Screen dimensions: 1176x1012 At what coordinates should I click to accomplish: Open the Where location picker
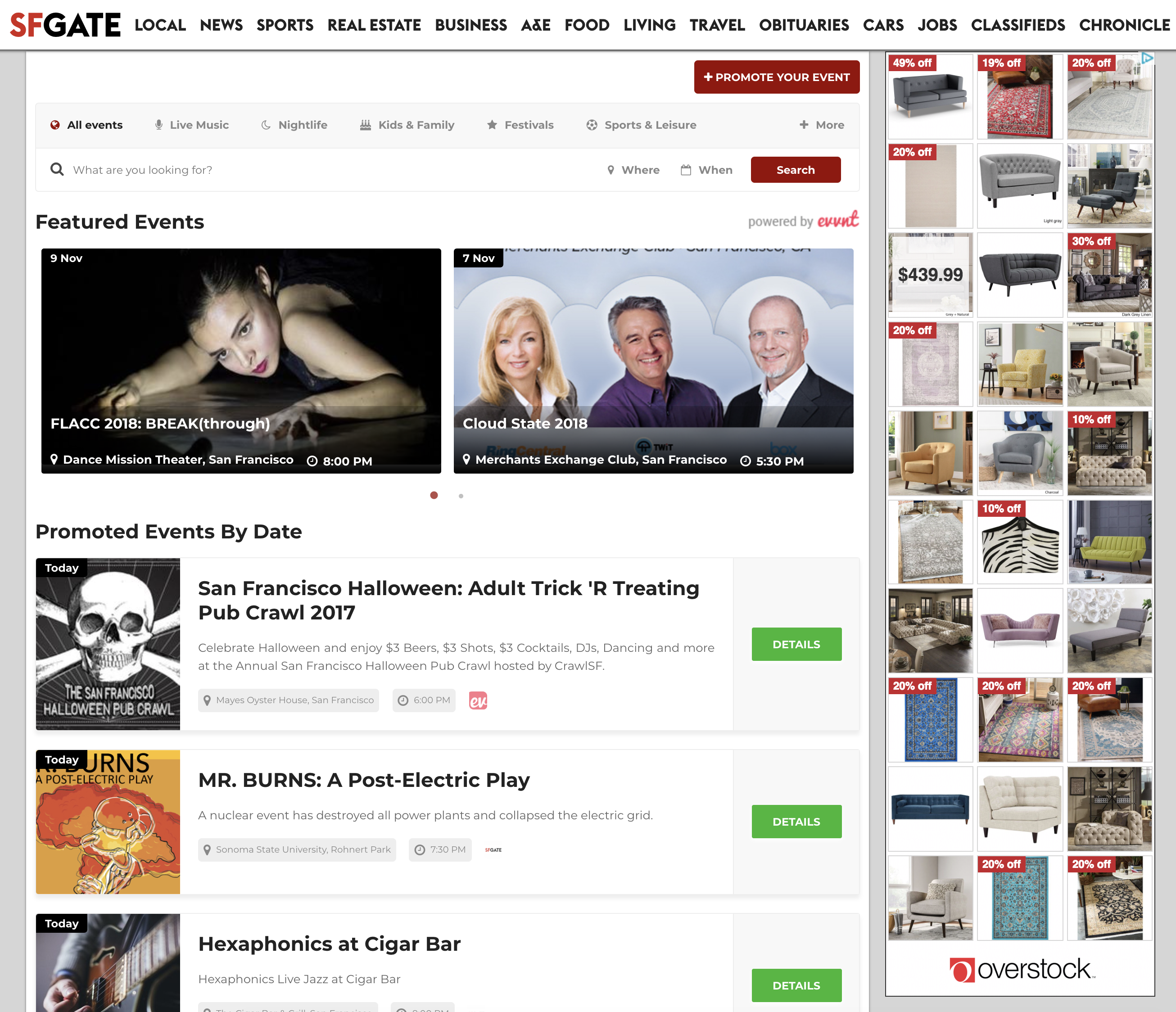click(633, 170)
